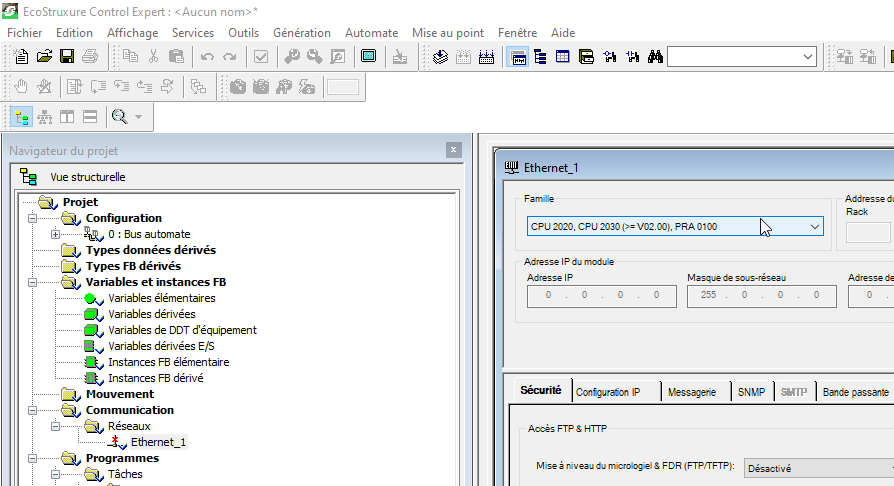894x486 pixels.
Task: Switch to the Messagerie tab
Action: tap(691, 393)
